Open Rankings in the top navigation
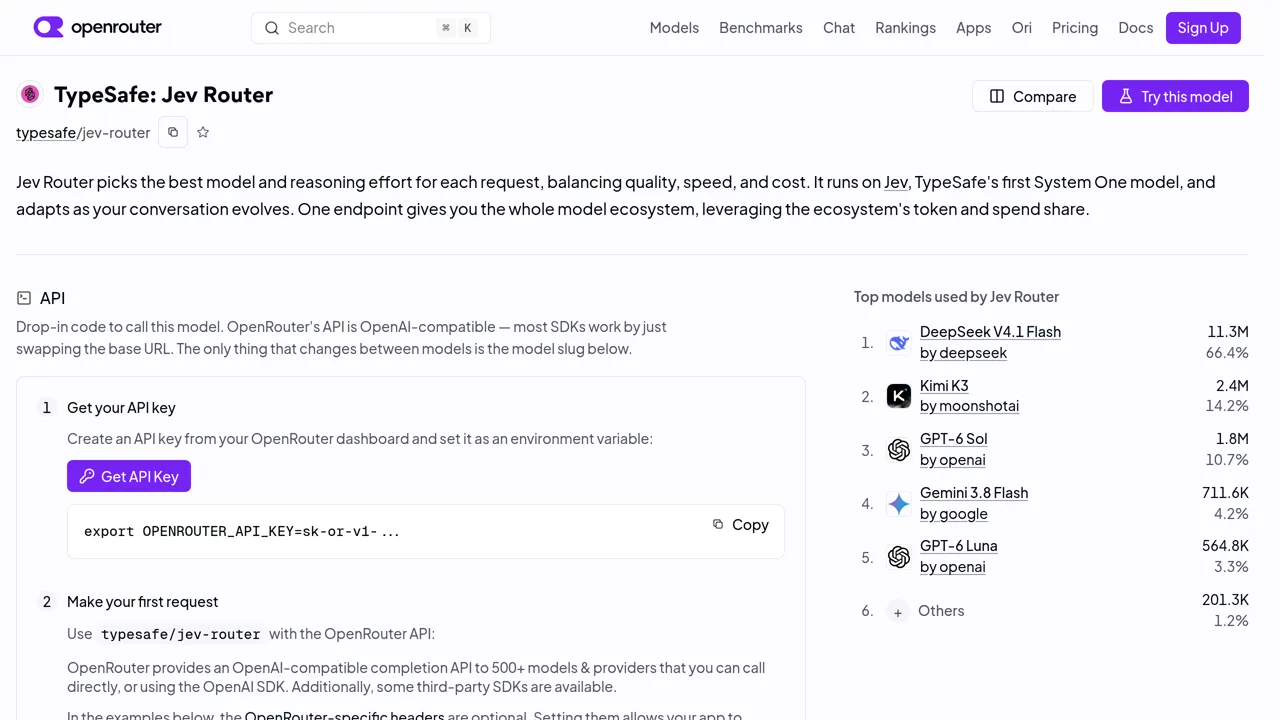 click(x=905, y=28)
